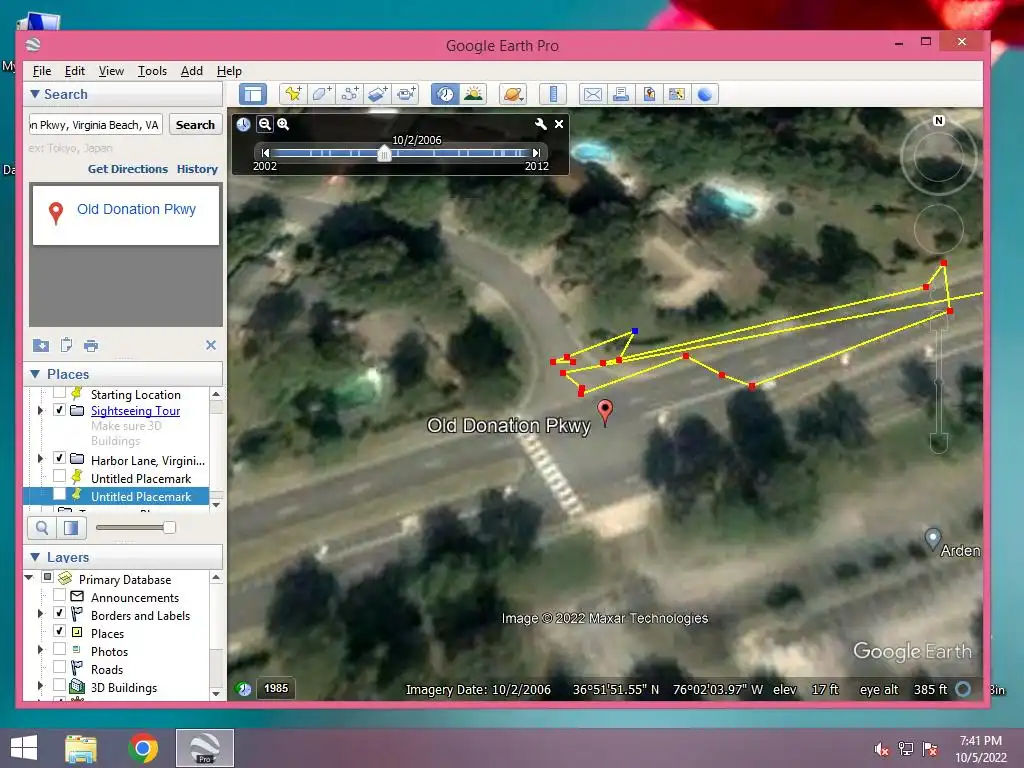Open the File menu
Viewport: 1024px width, 768px height.
point(42,71)
